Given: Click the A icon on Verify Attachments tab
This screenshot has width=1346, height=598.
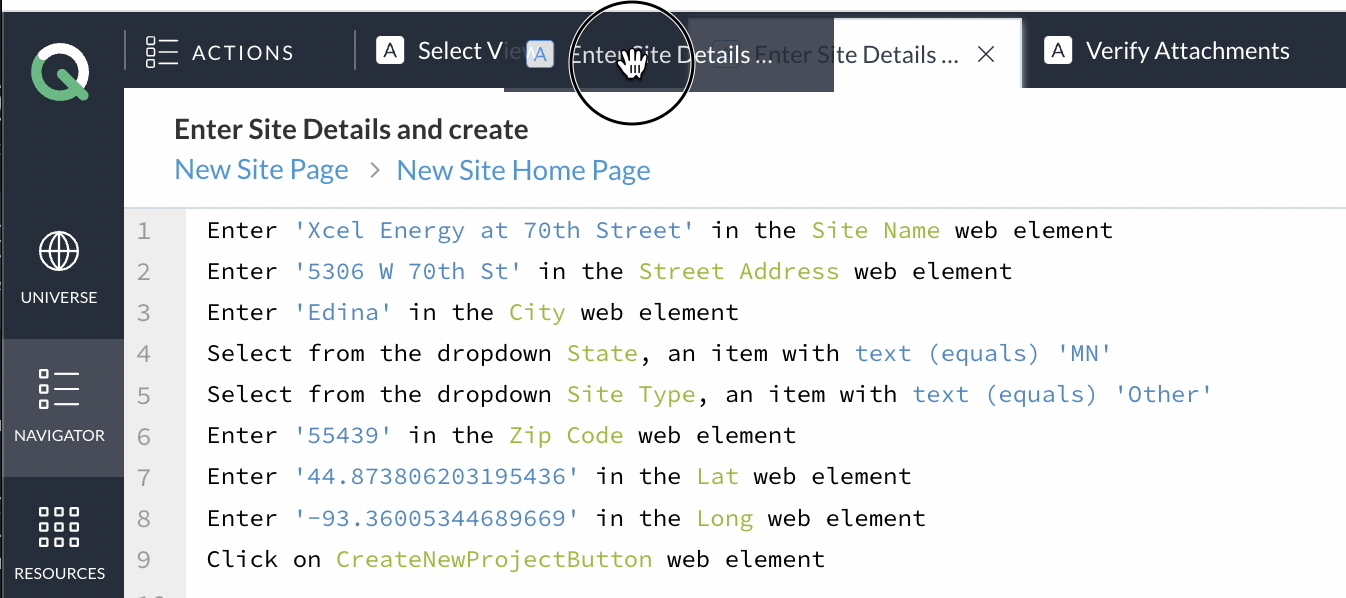Looking at the screenshot, I should 1057,50.
